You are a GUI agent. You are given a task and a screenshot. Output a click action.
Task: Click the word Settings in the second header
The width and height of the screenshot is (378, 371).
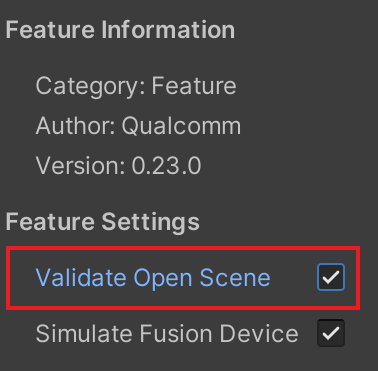click(150, 222)
